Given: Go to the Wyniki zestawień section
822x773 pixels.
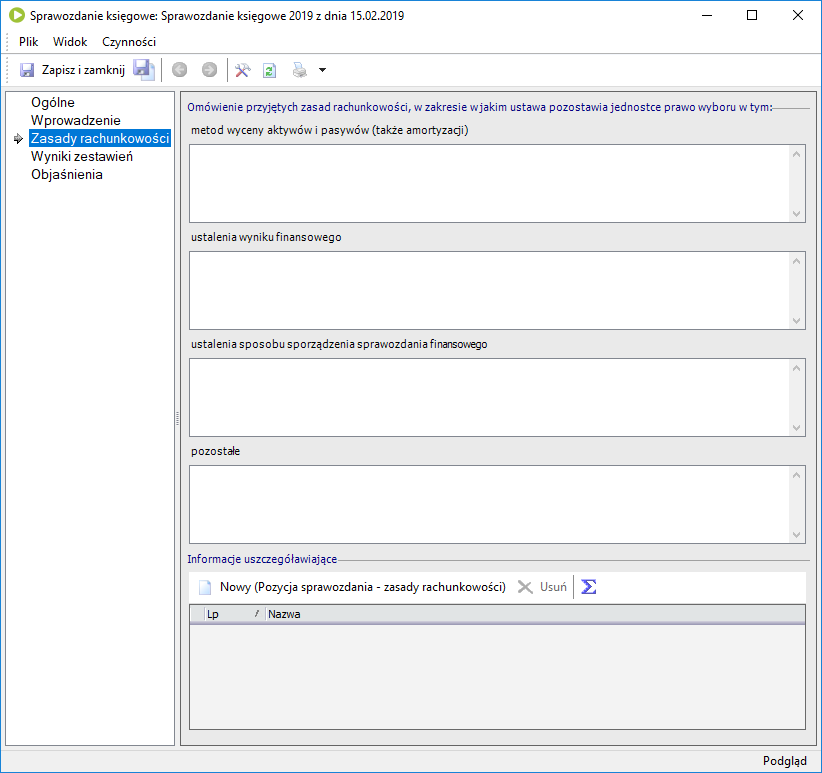Looking at the screenshot, I should [x=82, y=156].
